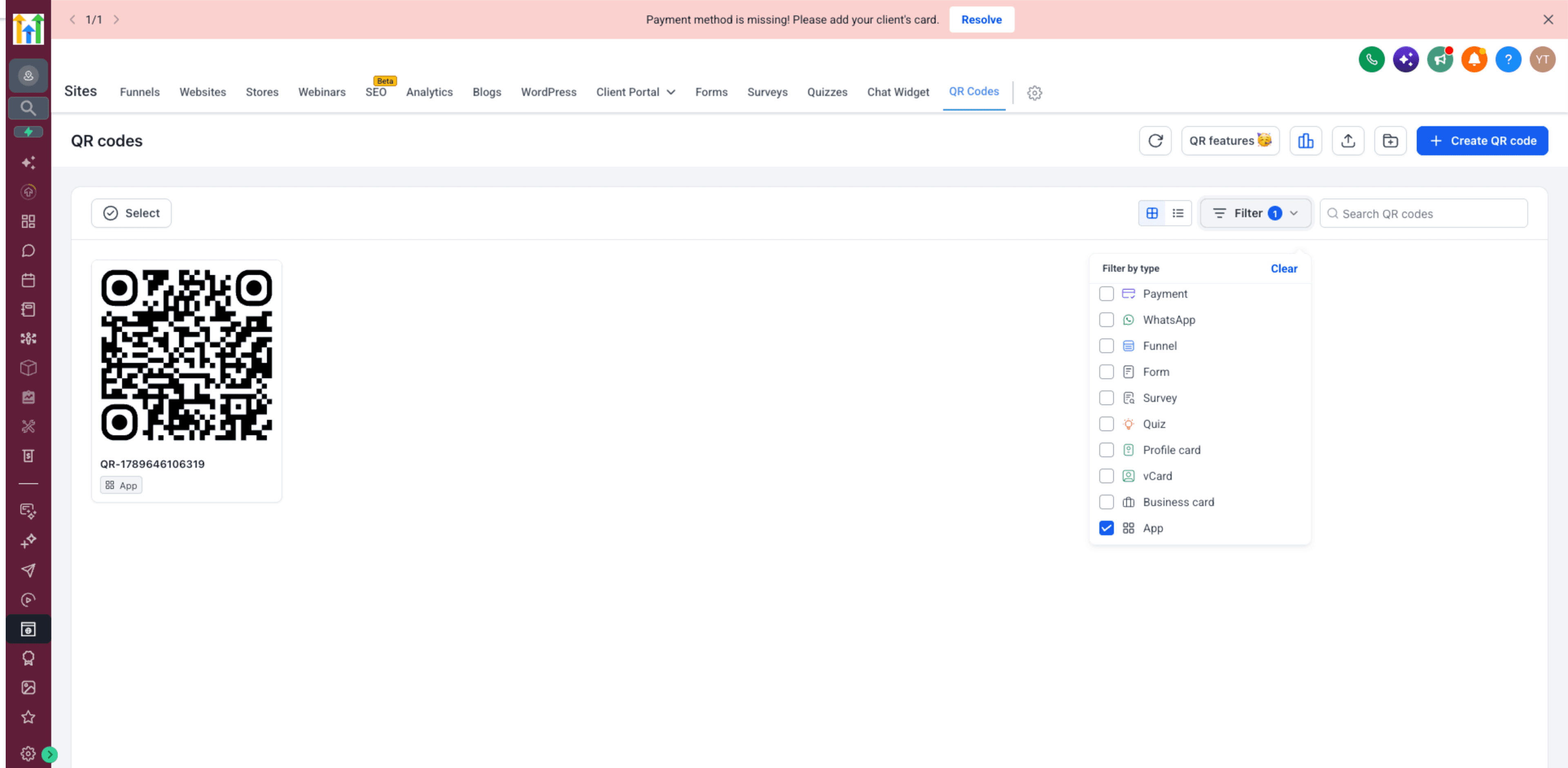
Task: Check the Profile card filter checkbox
Action: 1106,450
